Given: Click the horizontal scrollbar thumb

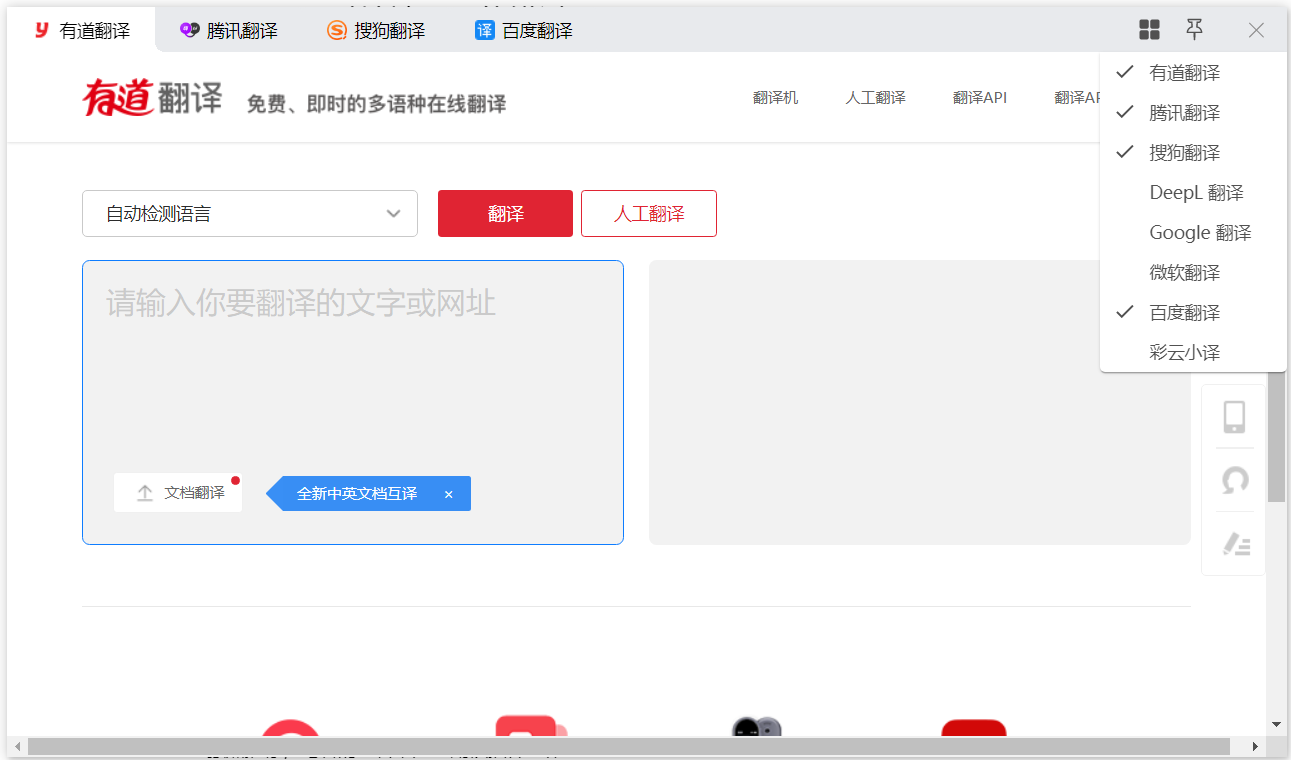Looking at the screenshot, I should (x=628, y=747).
